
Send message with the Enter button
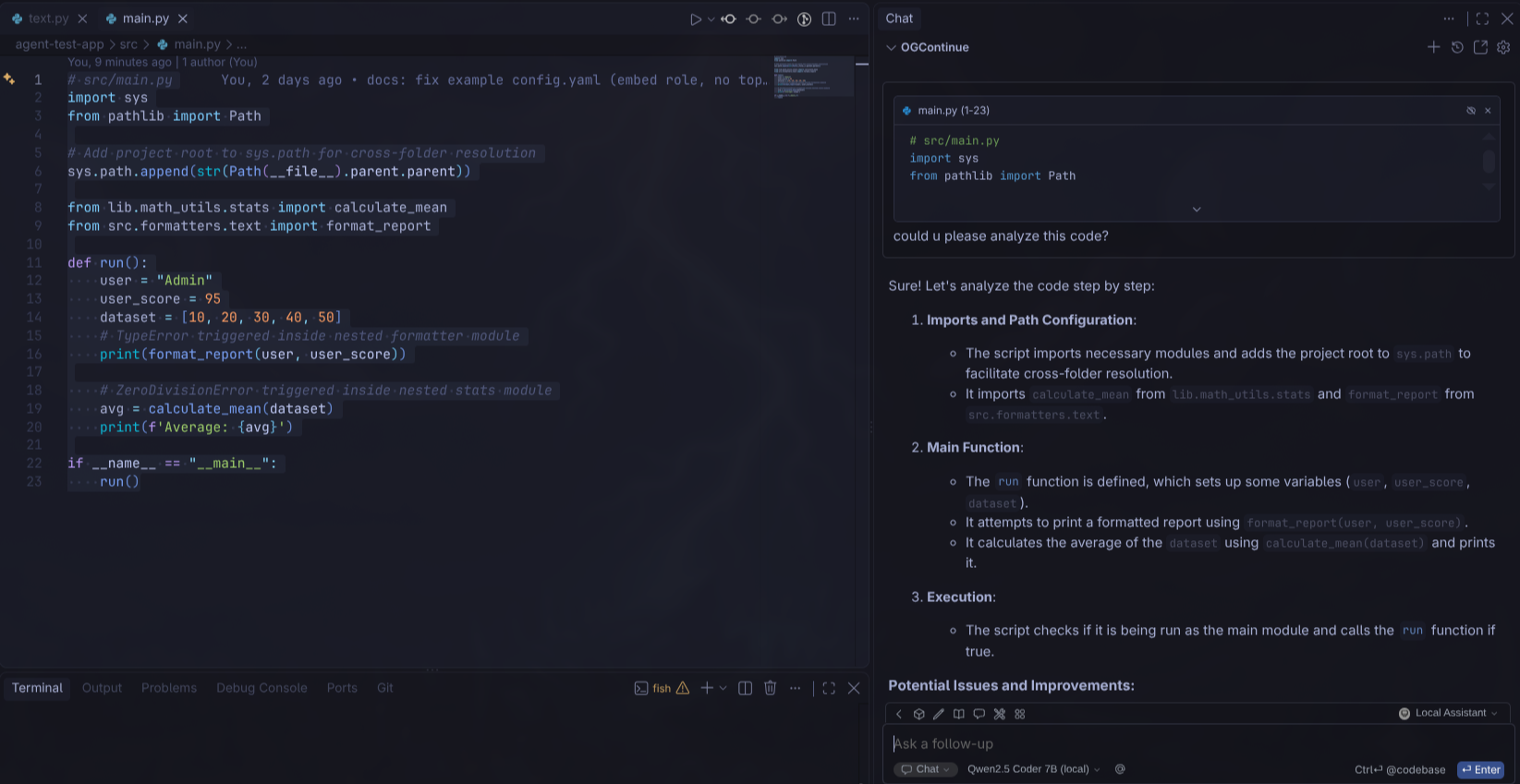(x=1481, y=770)
